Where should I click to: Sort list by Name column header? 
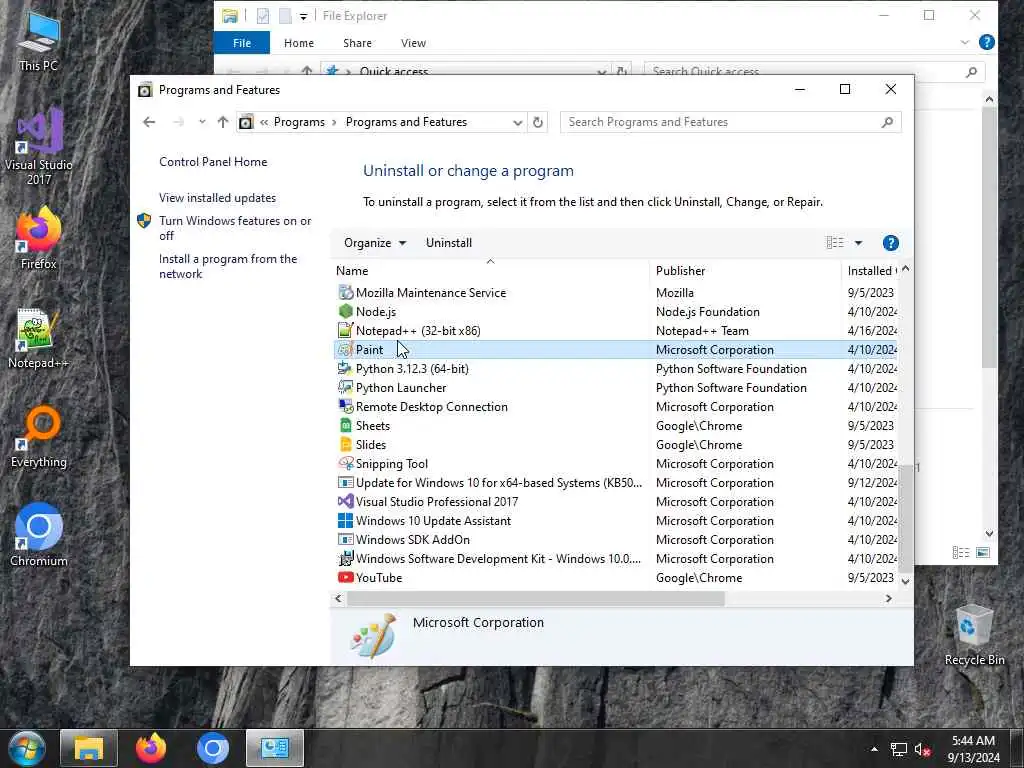(491, 270)
